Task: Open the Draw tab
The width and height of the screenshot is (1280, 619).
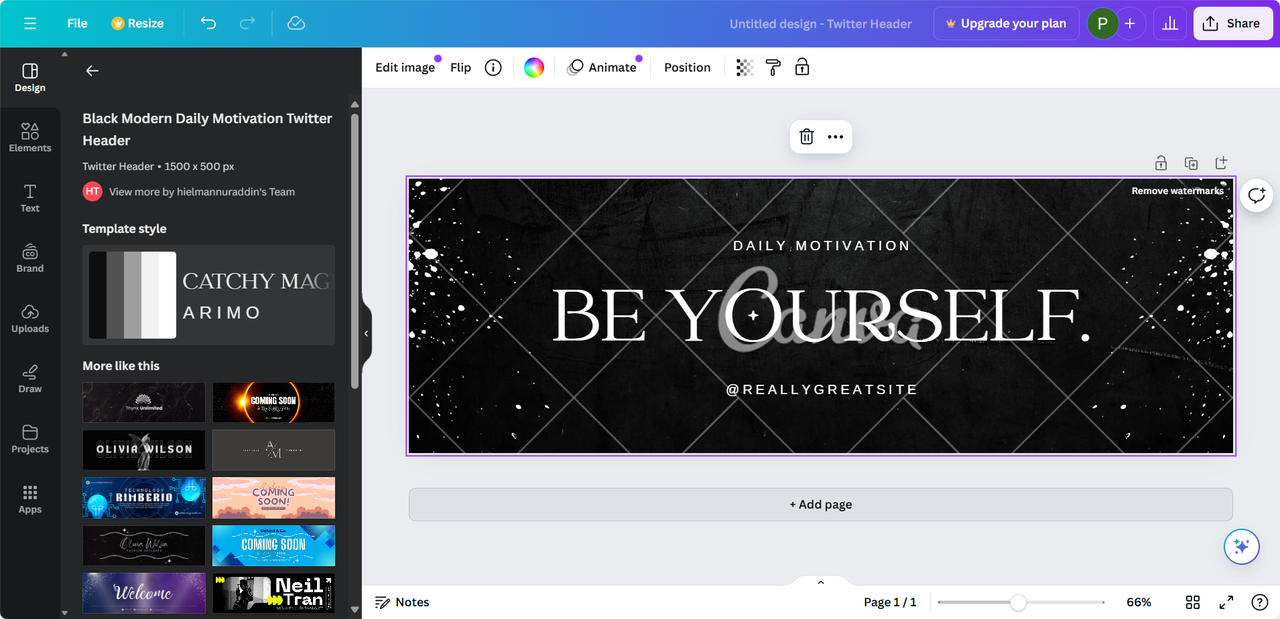Action: (30, 379)
